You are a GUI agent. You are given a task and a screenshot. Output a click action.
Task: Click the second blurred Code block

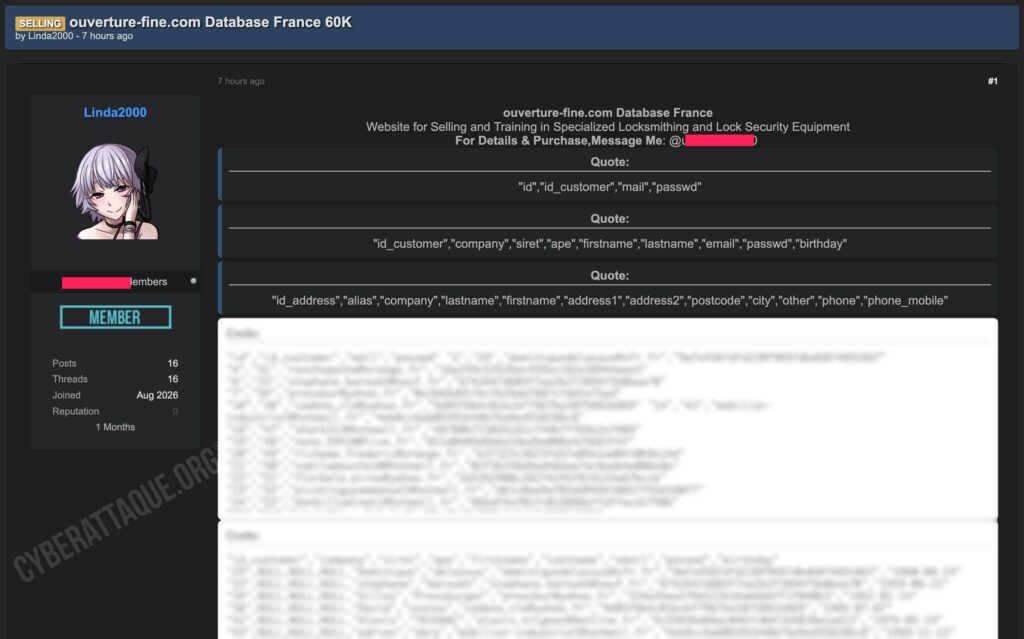608,580
